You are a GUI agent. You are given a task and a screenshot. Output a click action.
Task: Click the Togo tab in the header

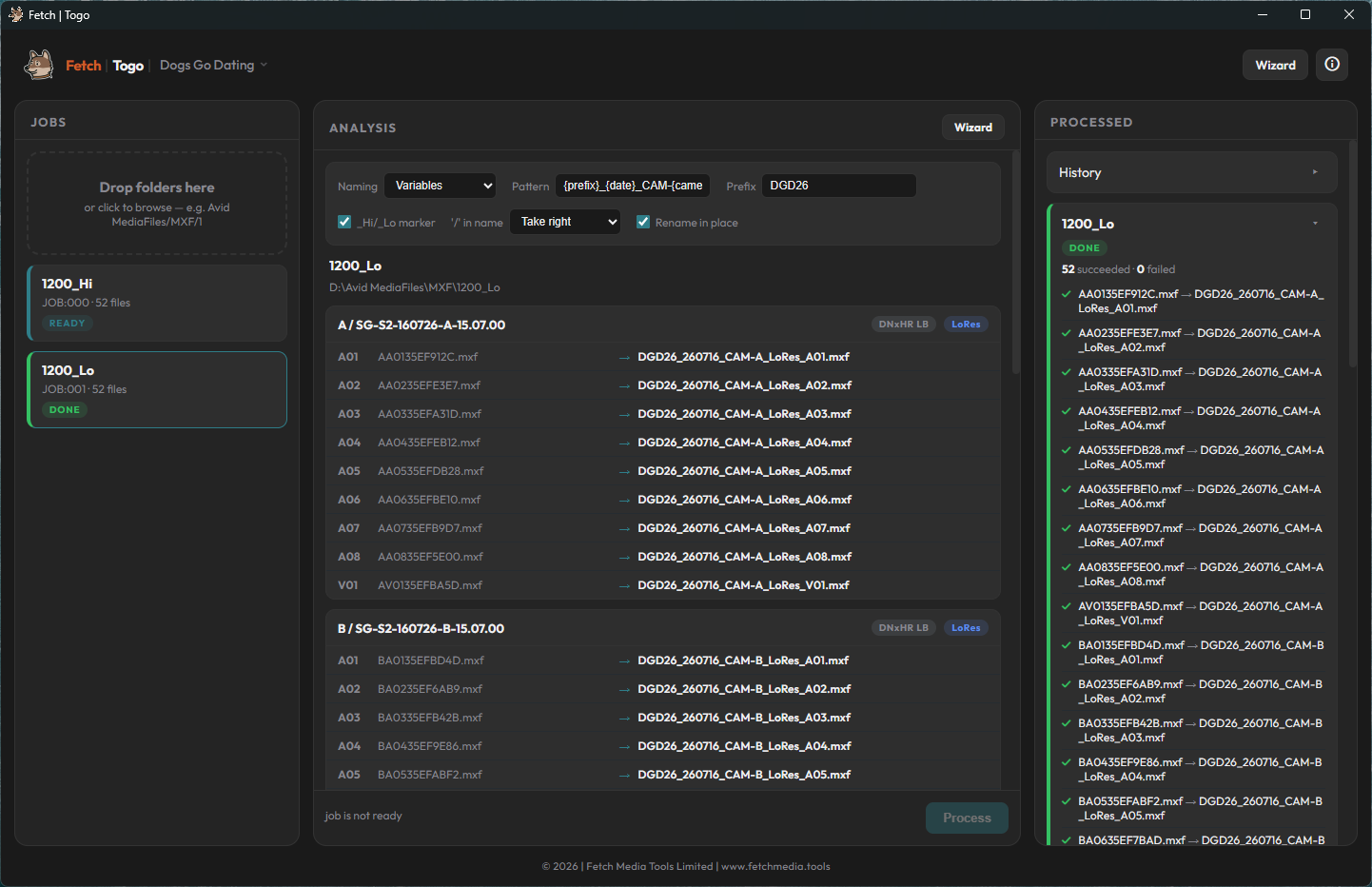(127, 66)
